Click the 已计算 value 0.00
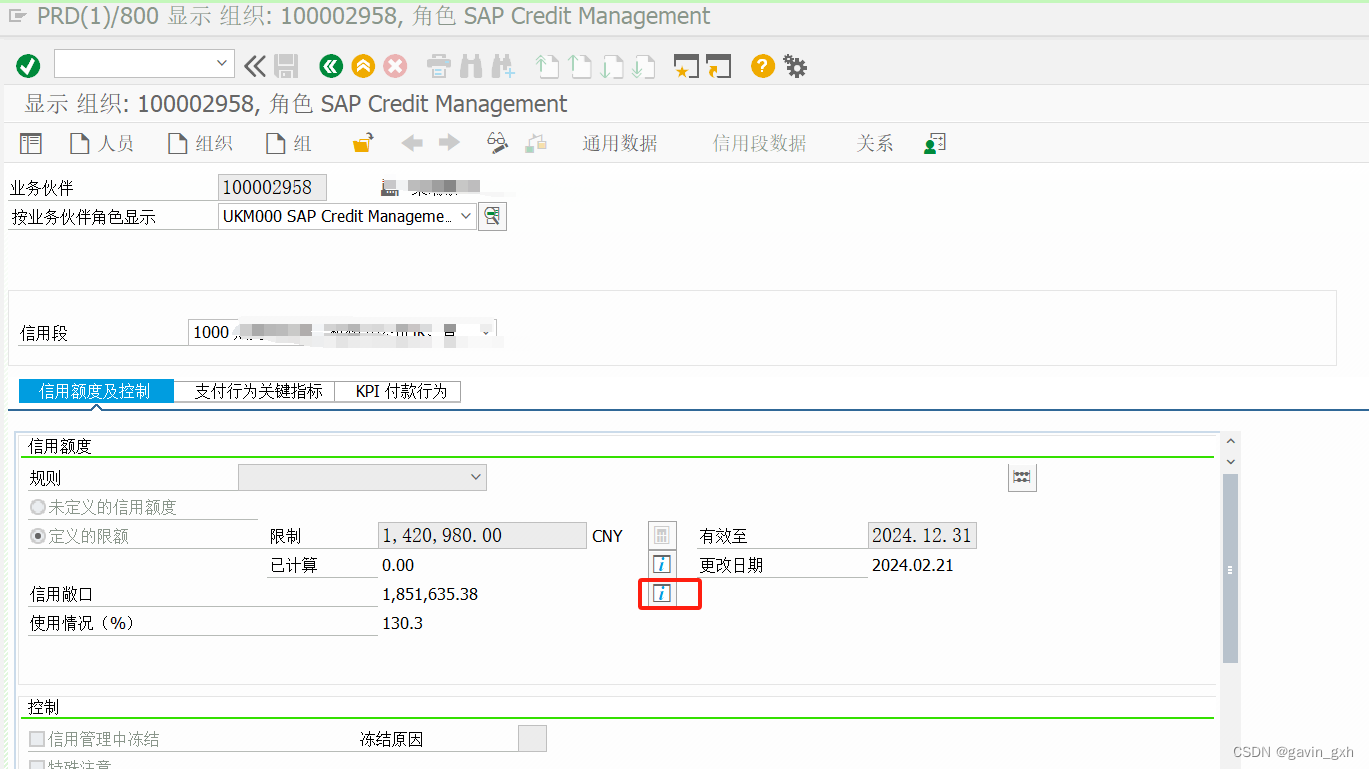The width and height of the screenshot is (1369, 769). [398, 565]
